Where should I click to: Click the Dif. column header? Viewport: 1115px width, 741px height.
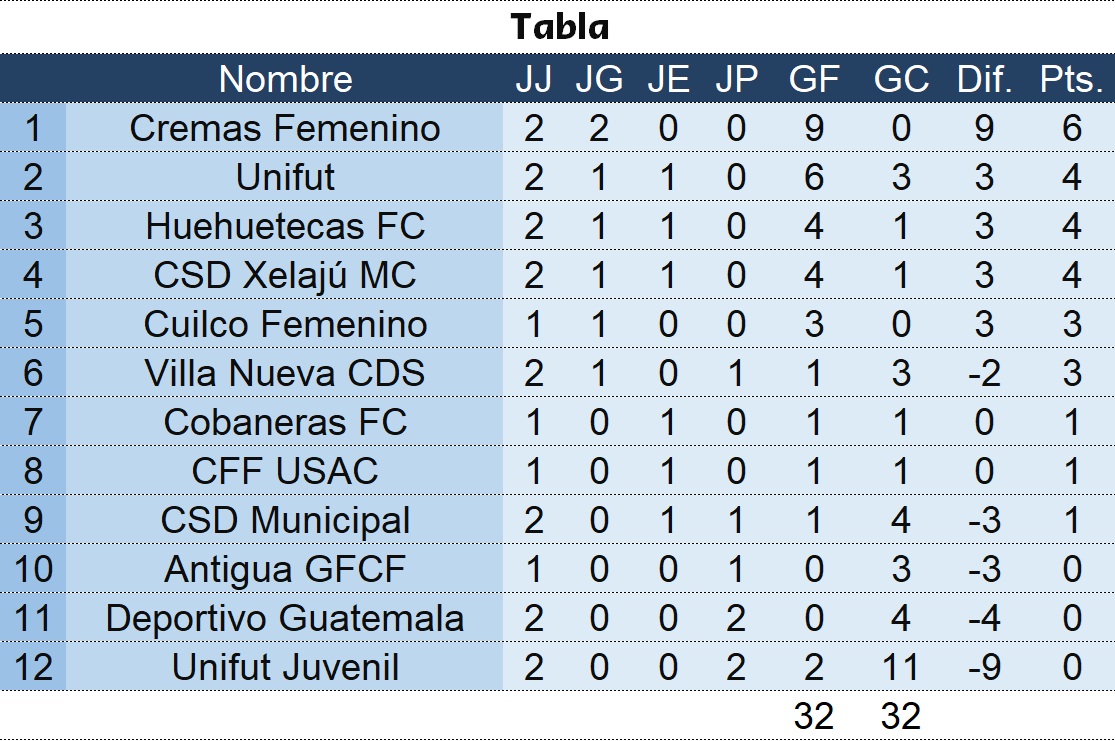985,79
